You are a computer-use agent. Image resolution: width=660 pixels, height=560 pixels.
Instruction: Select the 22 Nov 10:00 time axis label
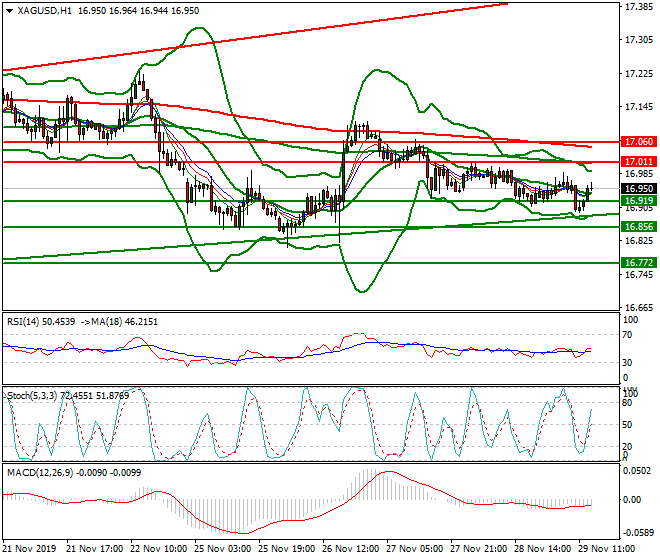160,549
